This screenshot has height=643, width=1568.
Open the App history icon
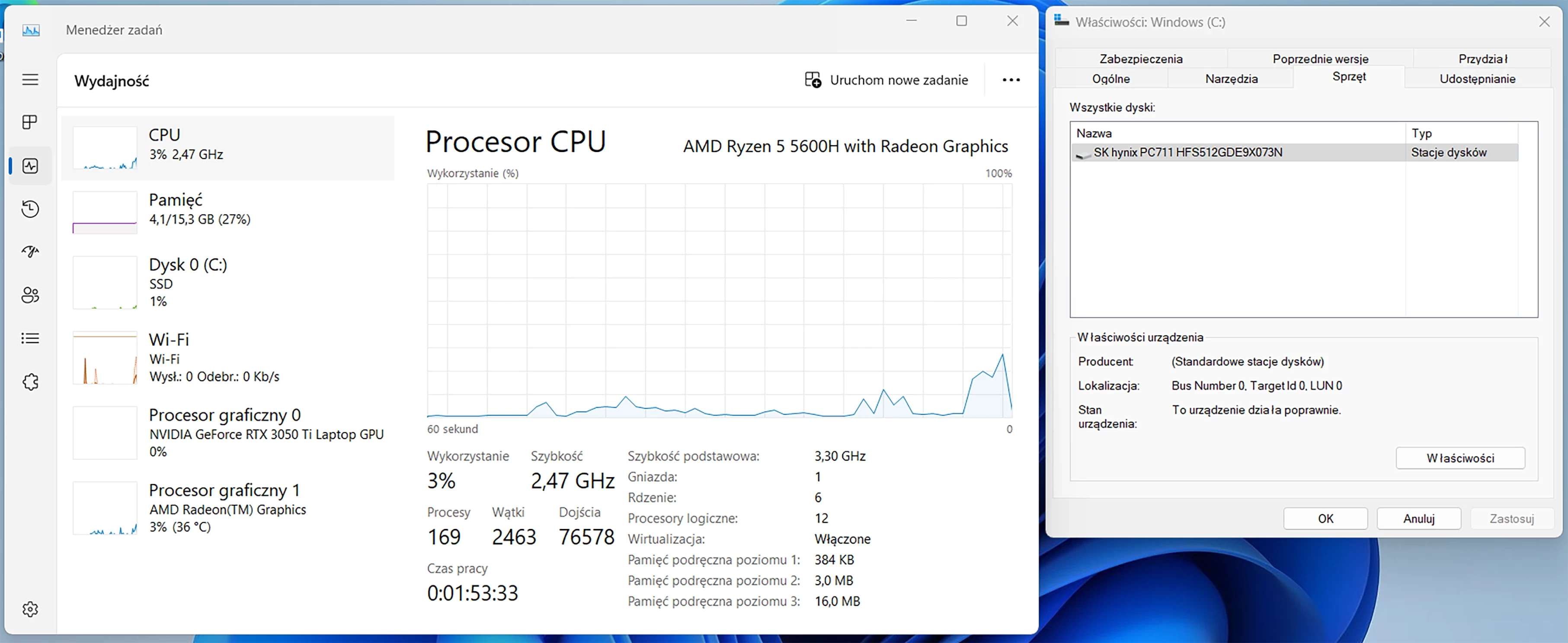(x=30, y=209)
